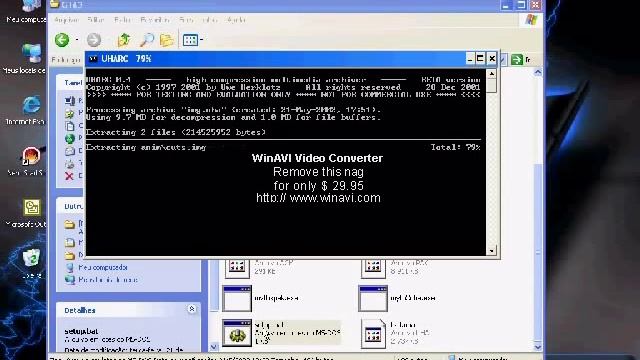This screenshot has height=360, width=640.
Task: Select the setup.bat gear icon file
Action: (237, 333)
